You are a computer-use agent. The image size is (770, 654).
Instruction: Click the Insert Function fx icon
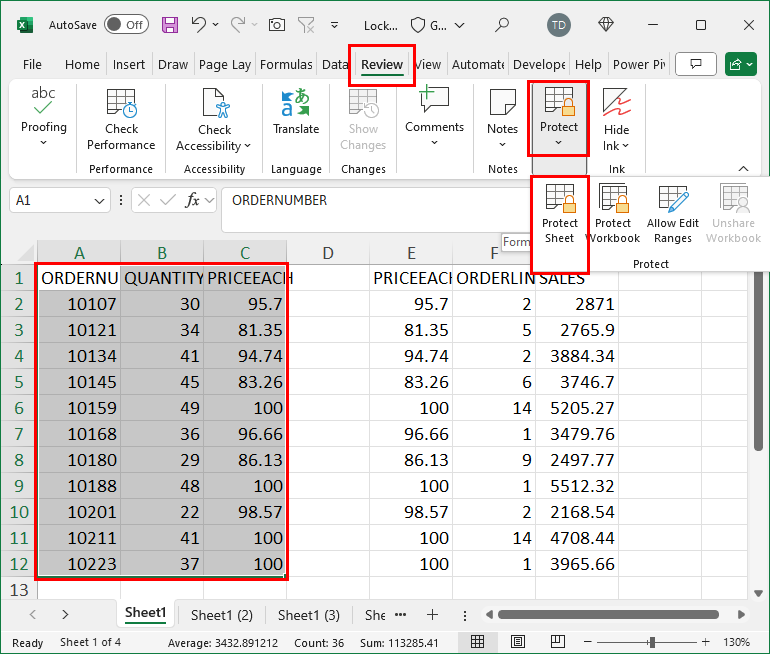(x=192, y=200)
